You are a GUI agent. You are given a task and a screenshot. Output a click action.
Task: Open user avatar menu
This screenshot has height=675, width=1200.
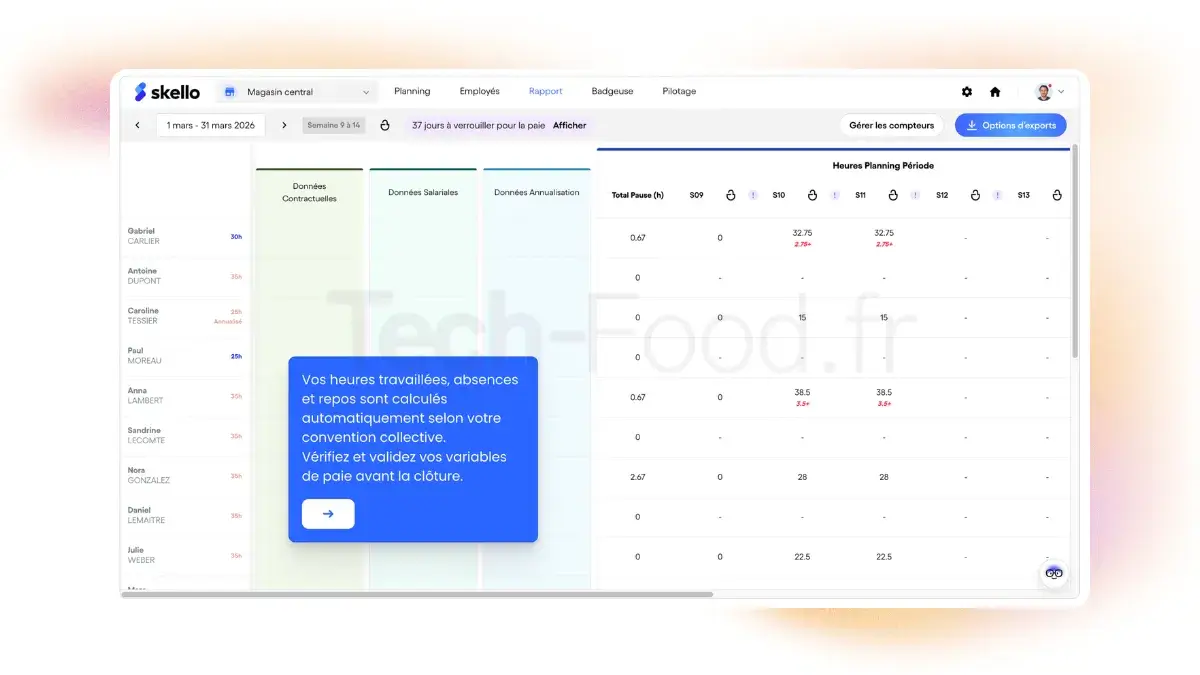click(1049, 92)
